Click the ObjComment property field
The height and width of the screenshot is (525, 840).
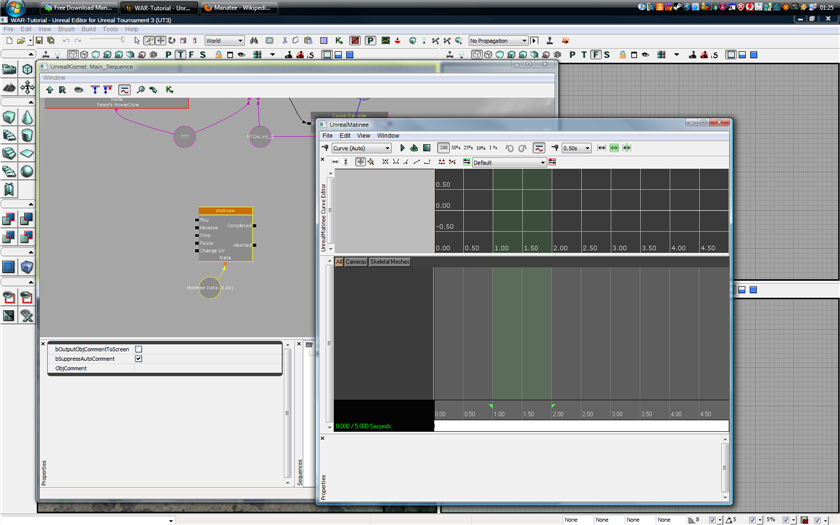point(207,369)
